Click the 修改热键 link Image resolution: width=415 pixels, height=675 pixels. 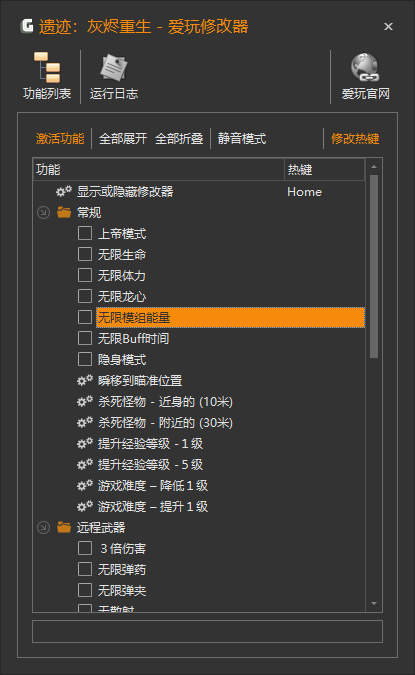[x=355, y=139]
